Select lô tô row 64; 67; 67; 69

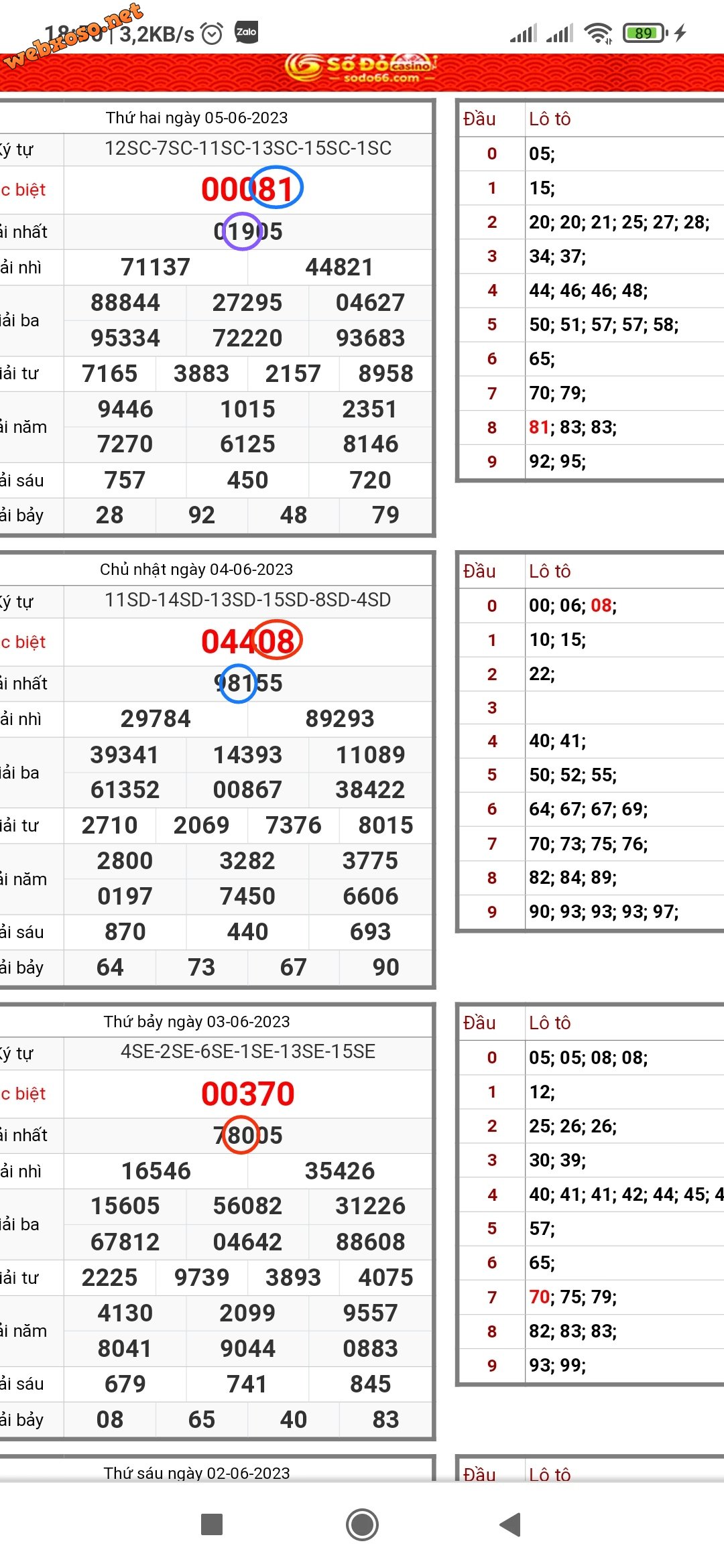(x=588, y=809)
